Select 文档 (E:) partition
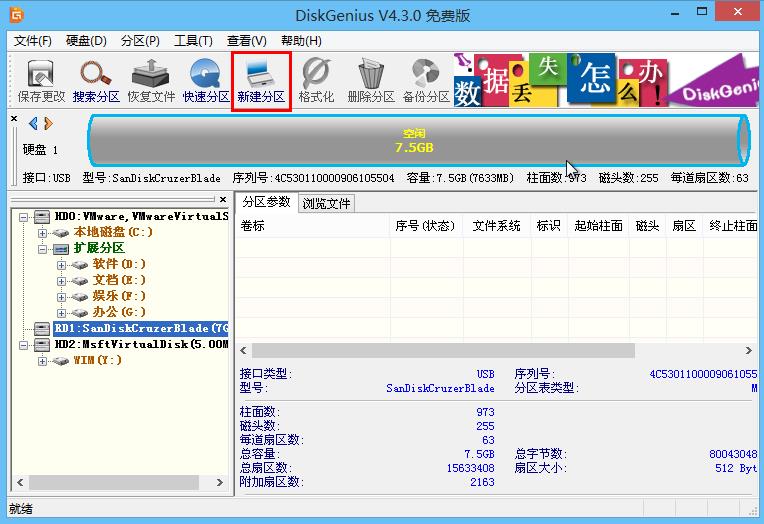764x524 pixels. pyautogui.click(x=119, y=280)
